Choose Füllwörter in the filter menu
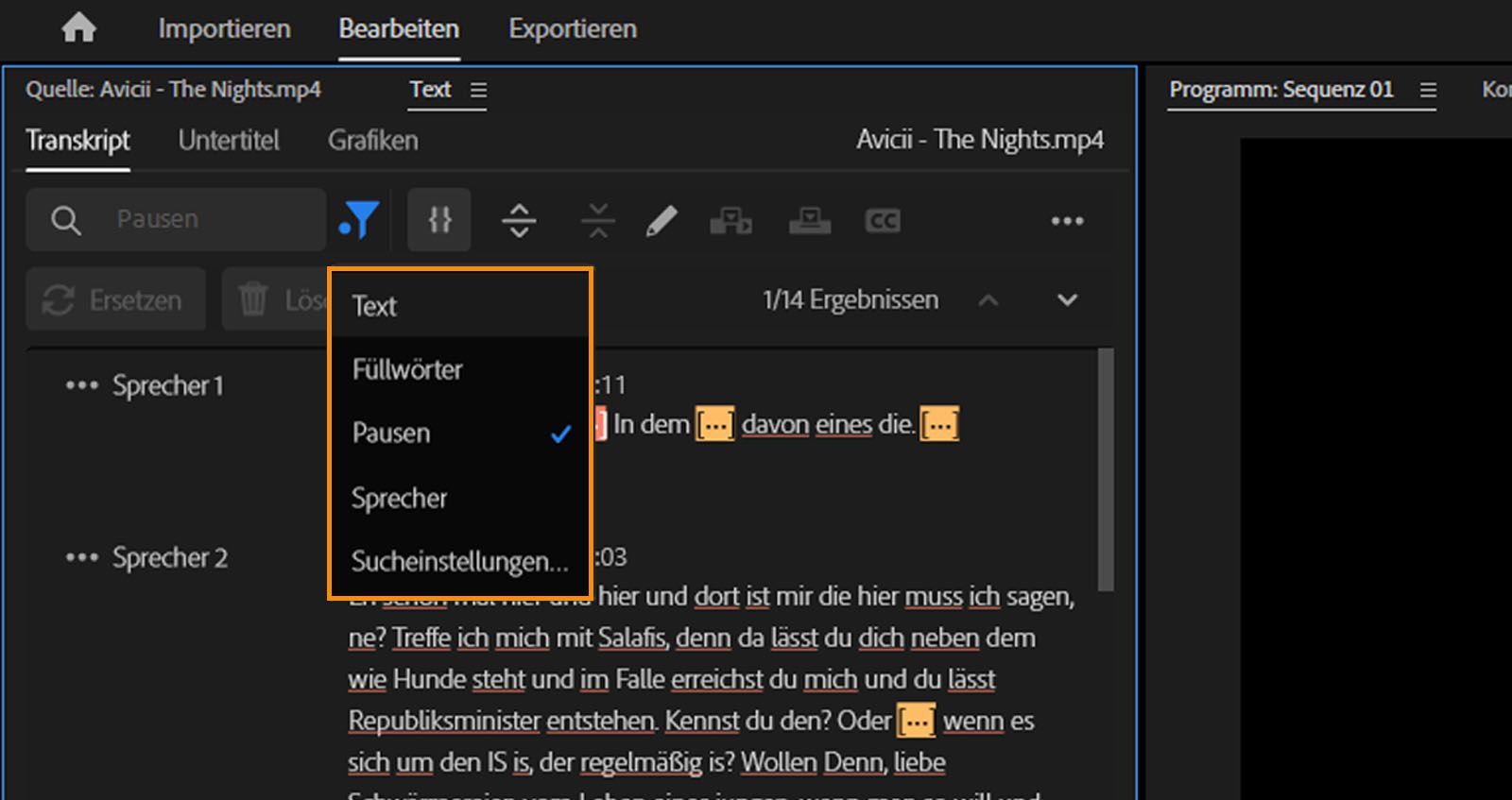The width and height of the screenshot is (1512, 800). 460,369
